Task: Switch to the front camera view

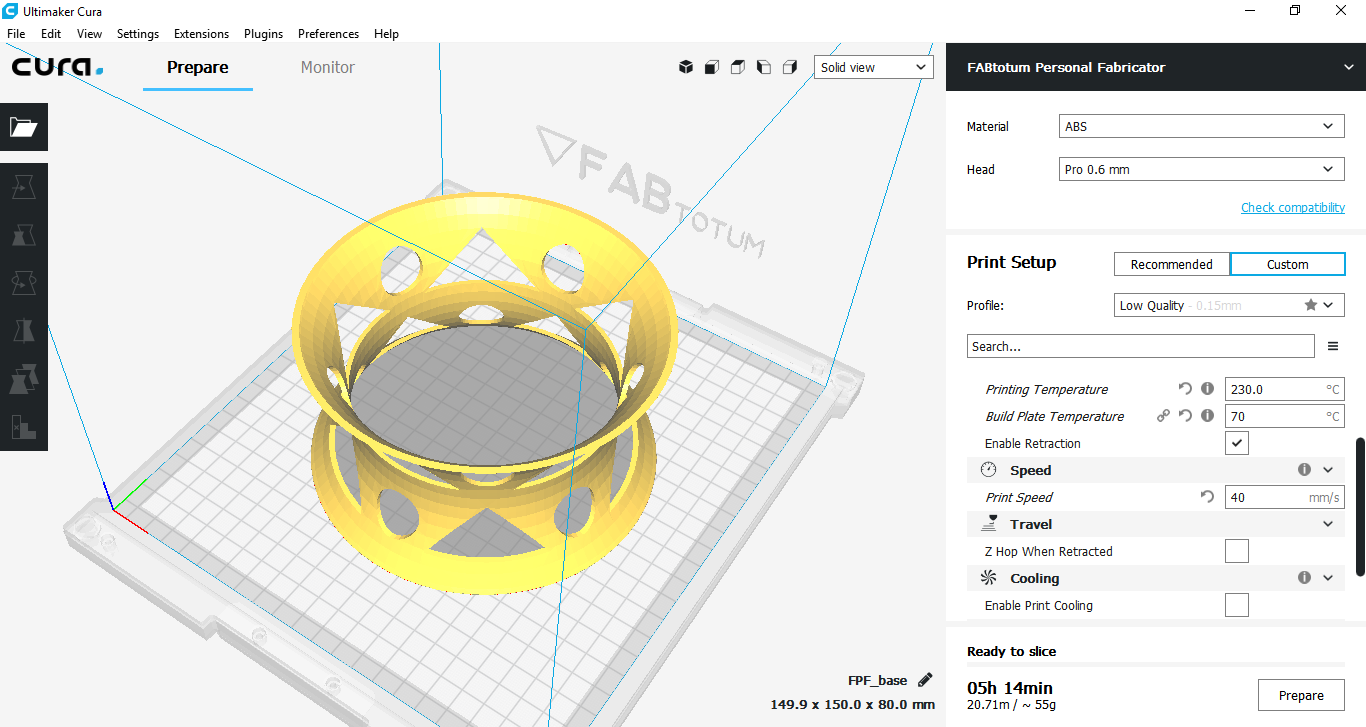Action: (712, 67)
